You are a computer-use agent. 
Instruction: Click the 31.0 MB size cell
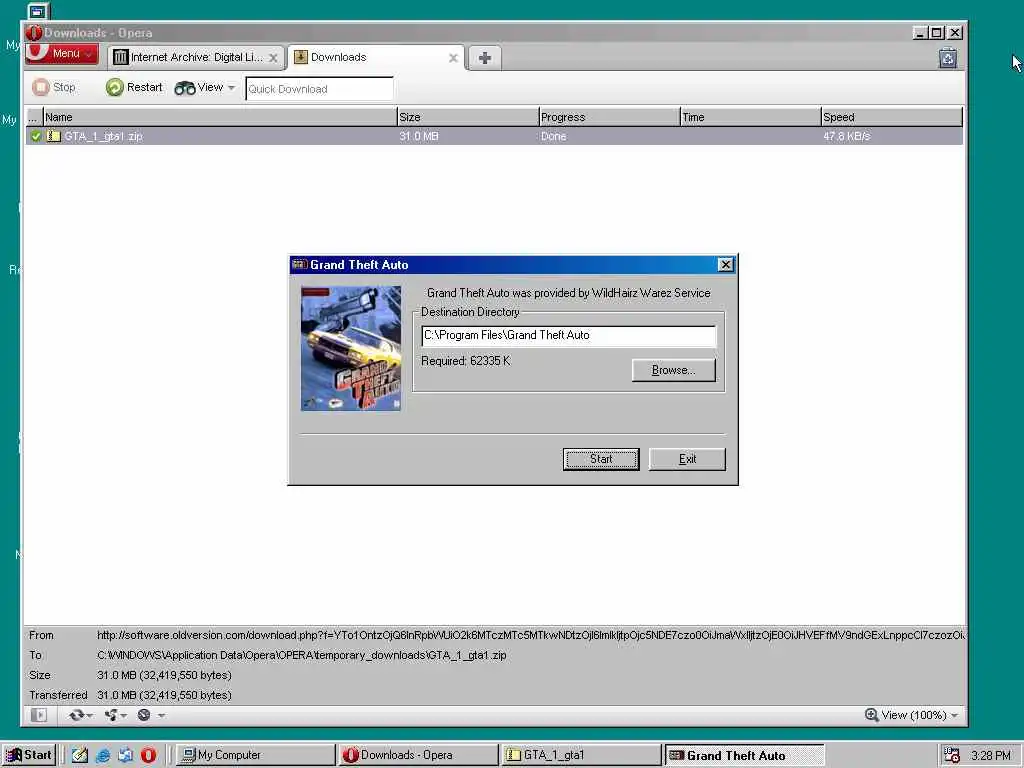[419, 136]
